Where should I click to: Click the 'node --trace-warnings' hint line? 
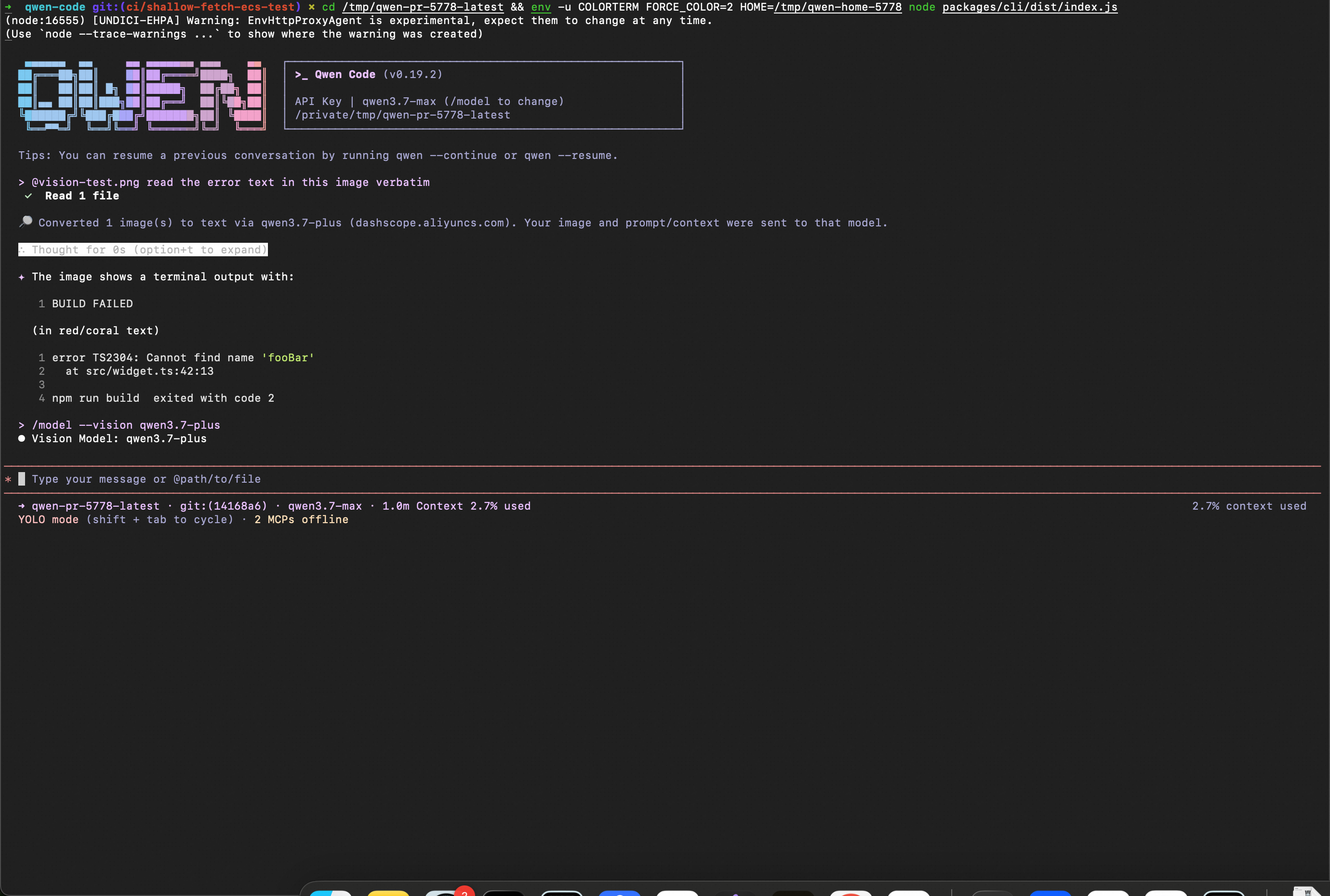(244, 34)
